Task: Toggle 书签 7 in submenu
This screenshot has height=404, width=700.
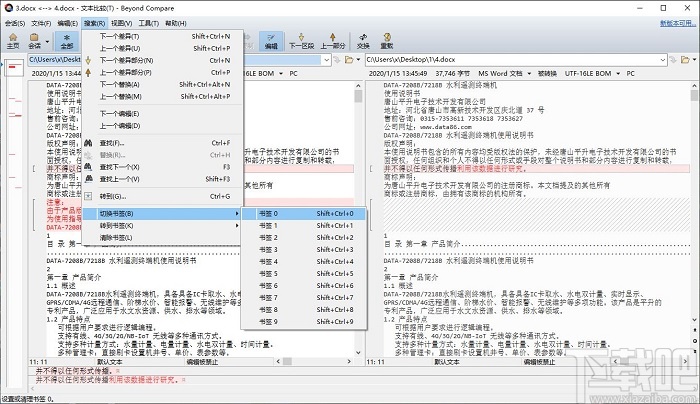Action: coord(304,298)
